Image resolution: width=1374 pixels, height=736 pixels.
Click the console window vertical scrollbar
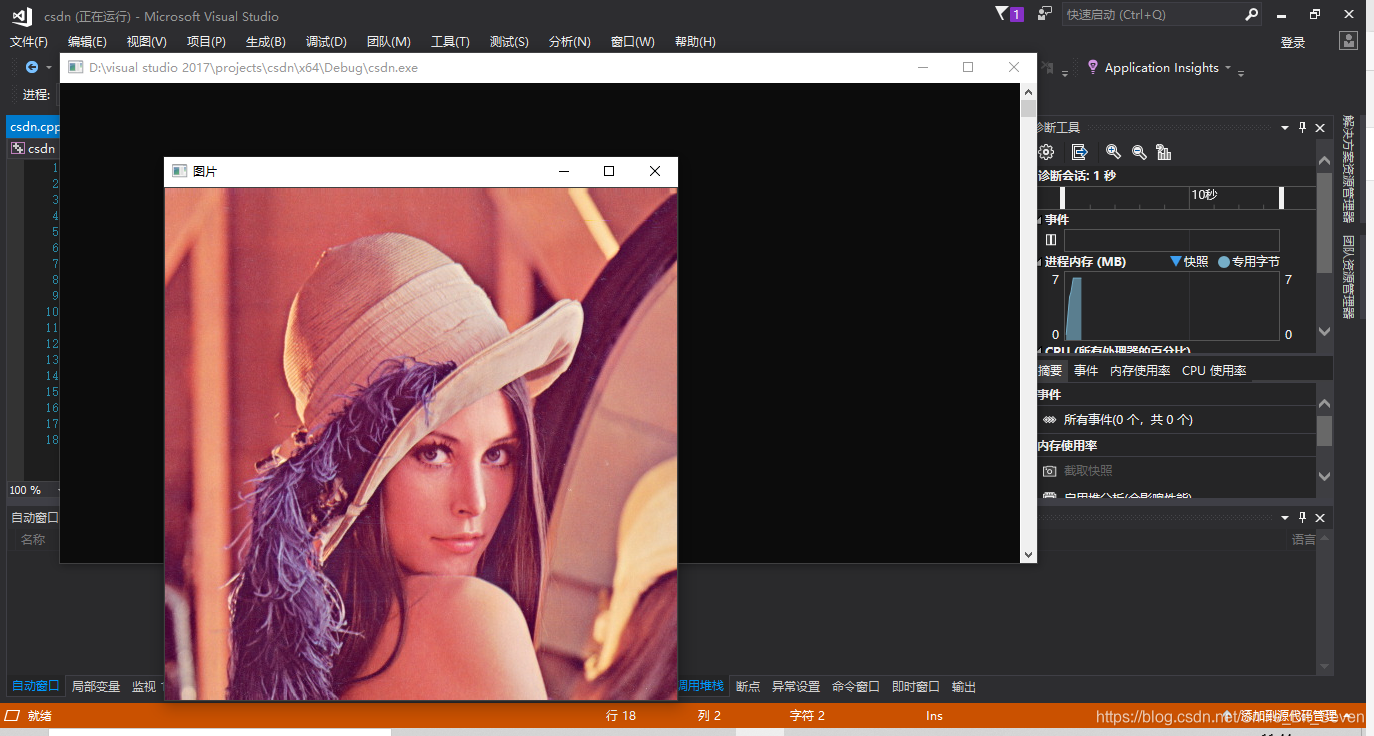(x=1028, y=324)
